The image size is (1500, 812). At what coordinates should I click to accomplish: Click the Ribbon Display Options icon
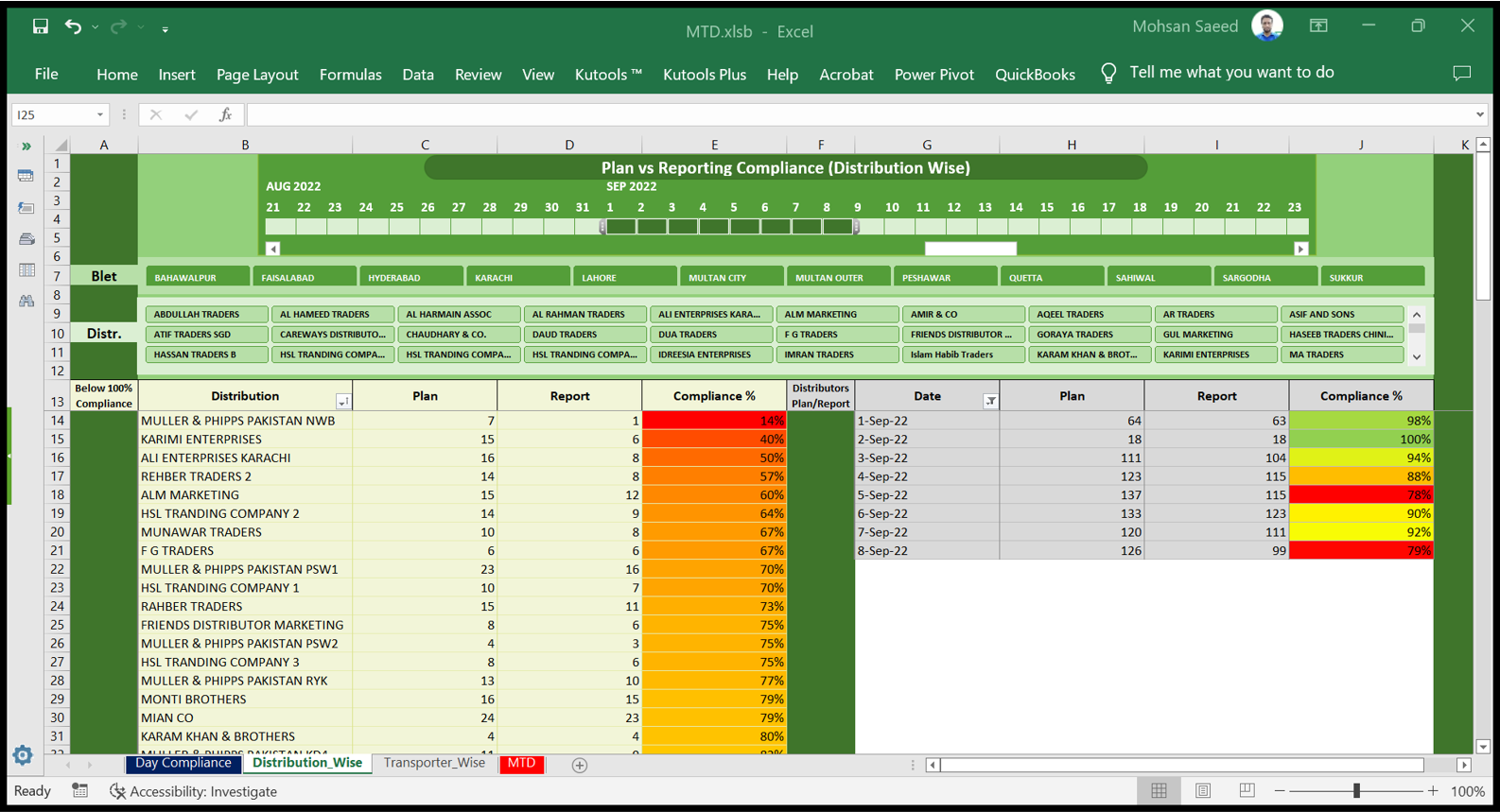coord(1318,26)
